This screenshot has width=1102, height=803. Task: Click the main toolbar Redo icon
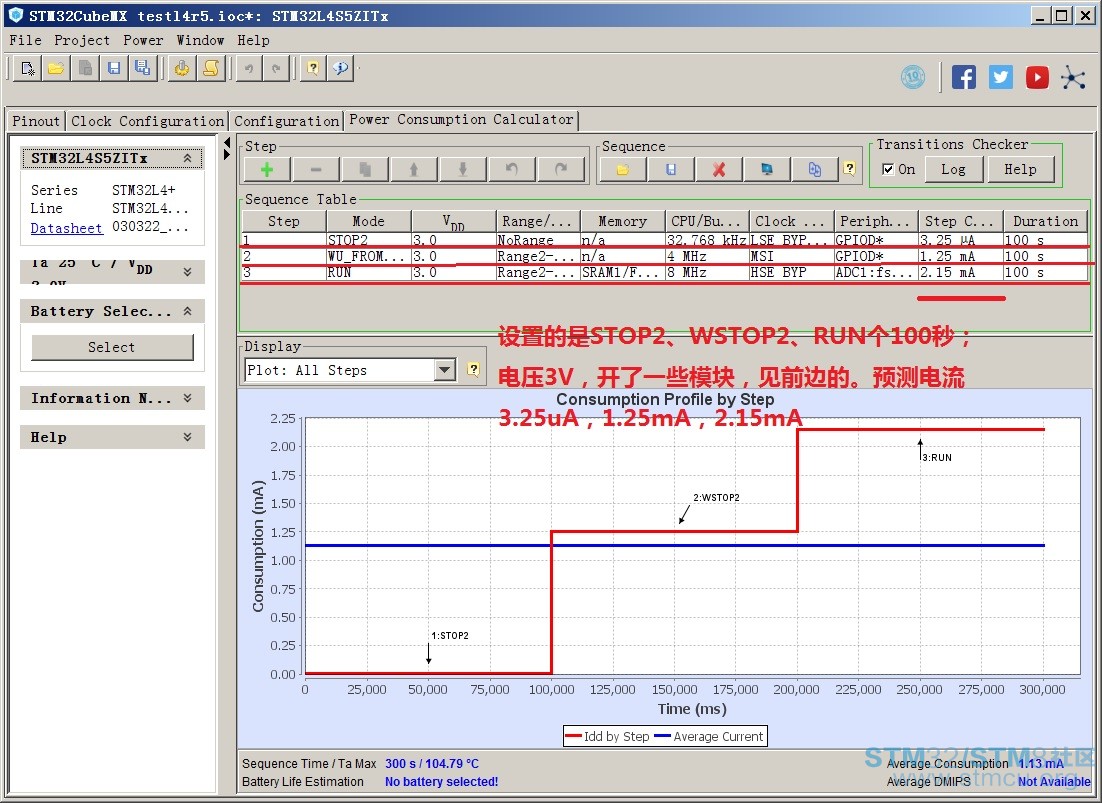(276, 68)
